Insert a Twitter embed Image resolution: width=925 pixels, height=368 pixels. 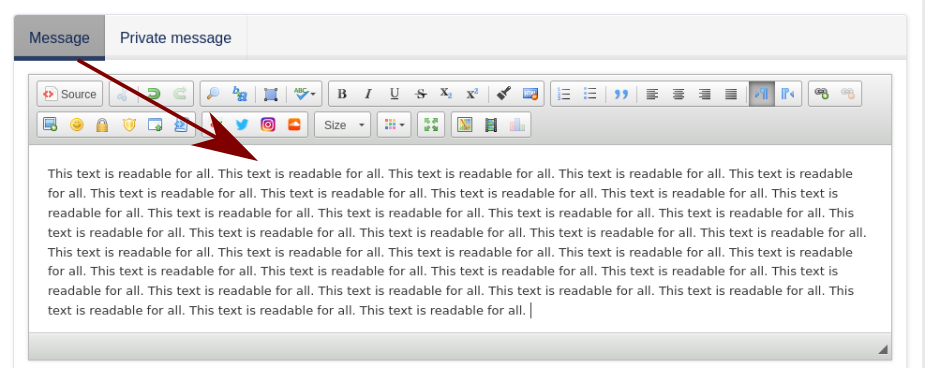[242, 124]
